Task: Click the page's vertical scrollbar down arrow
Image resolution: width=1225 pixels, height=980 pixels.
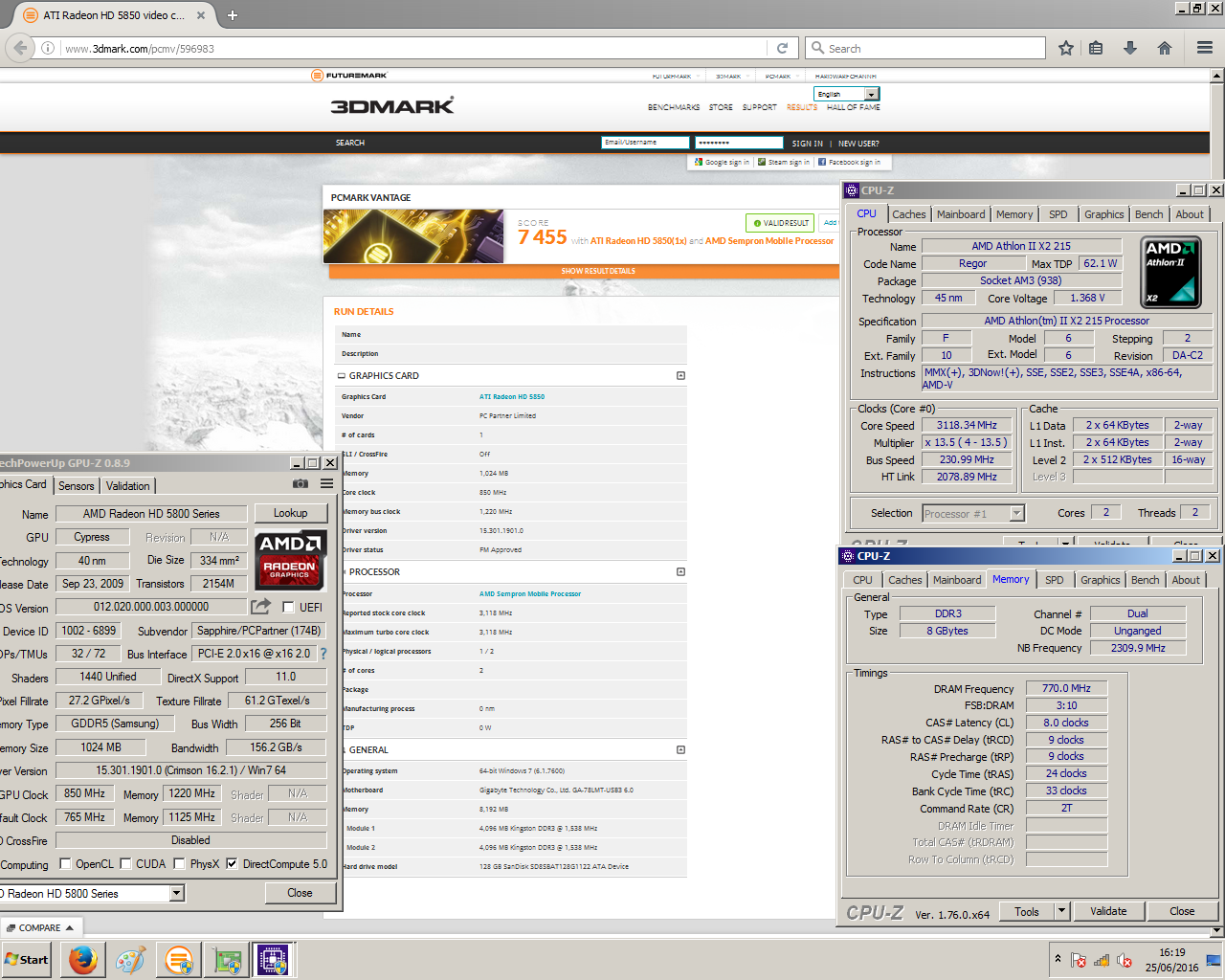Action: (x=1217, y=930)
